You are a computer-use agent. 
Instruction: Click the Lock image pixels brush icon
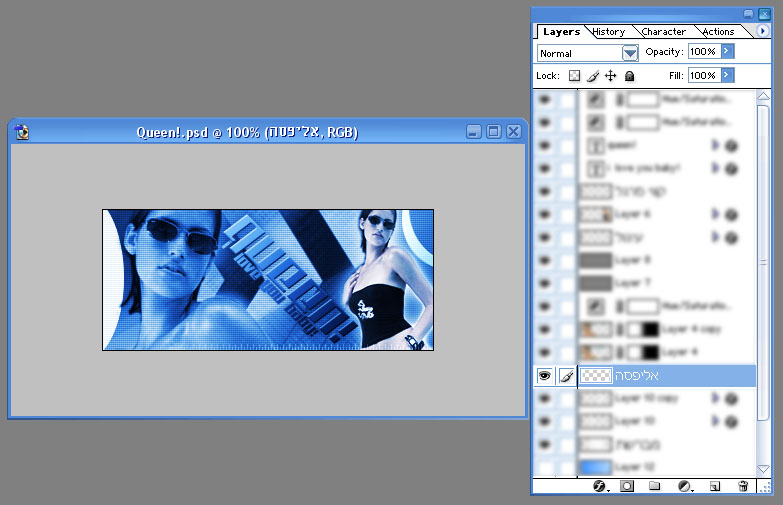point(592,76)
